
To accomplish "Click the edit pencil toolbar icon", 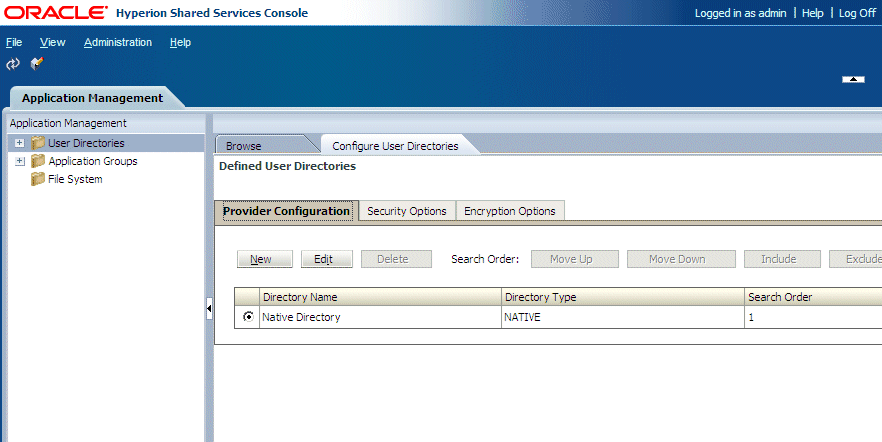I will pos(37,64).
